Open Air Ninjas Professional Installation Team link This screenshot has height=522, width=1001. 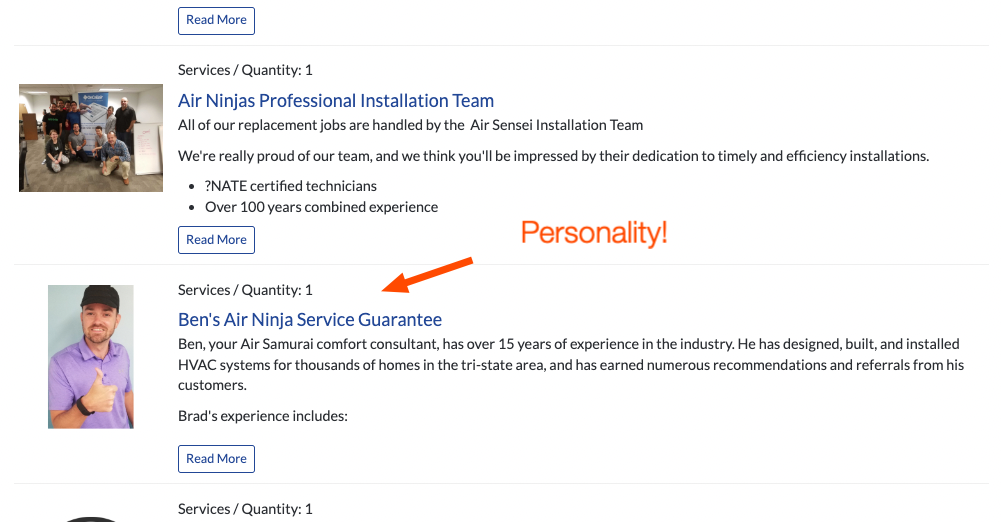336,101
